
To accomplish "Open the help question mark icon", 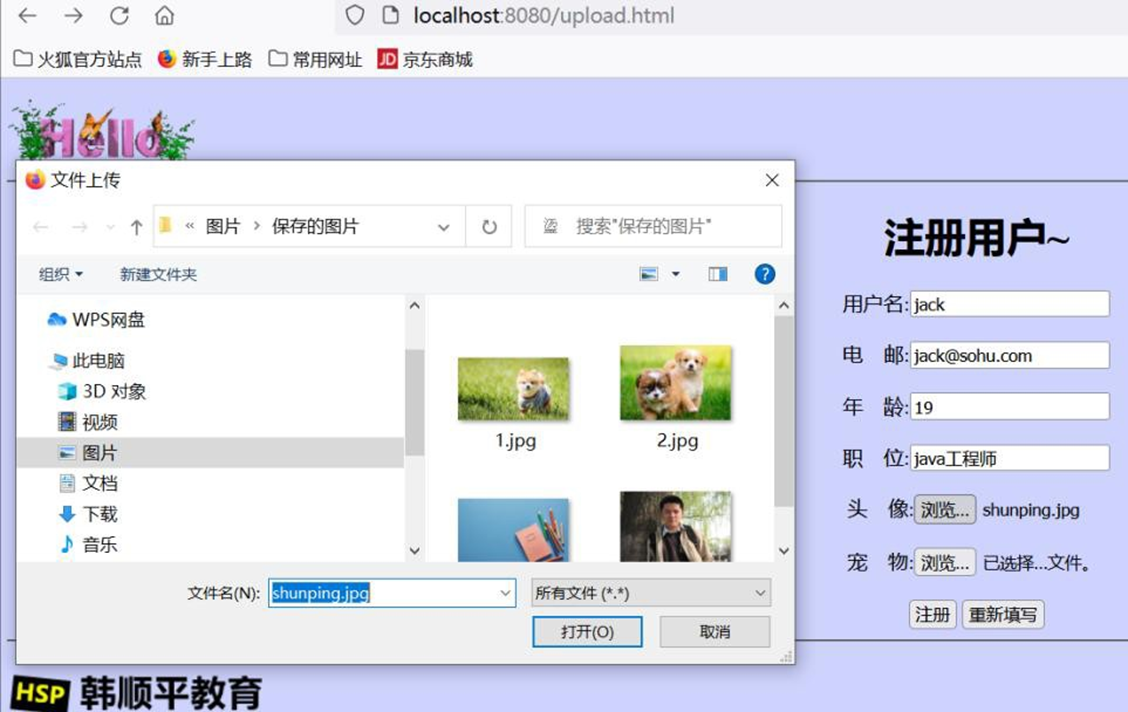I will click(x=765, y=274).
